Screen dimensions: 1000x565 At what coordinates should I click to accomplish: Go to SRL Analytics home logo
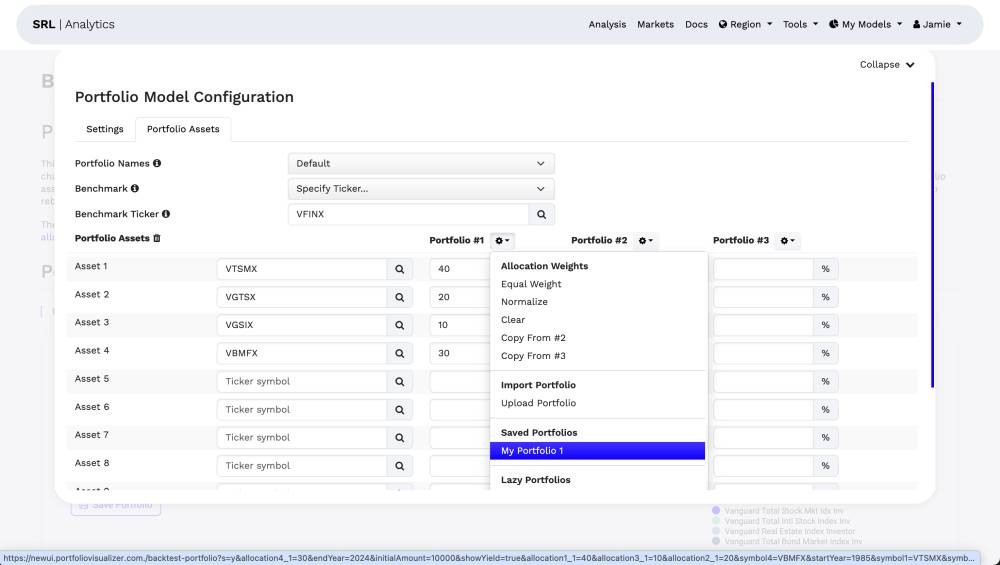tap(73, 24)
